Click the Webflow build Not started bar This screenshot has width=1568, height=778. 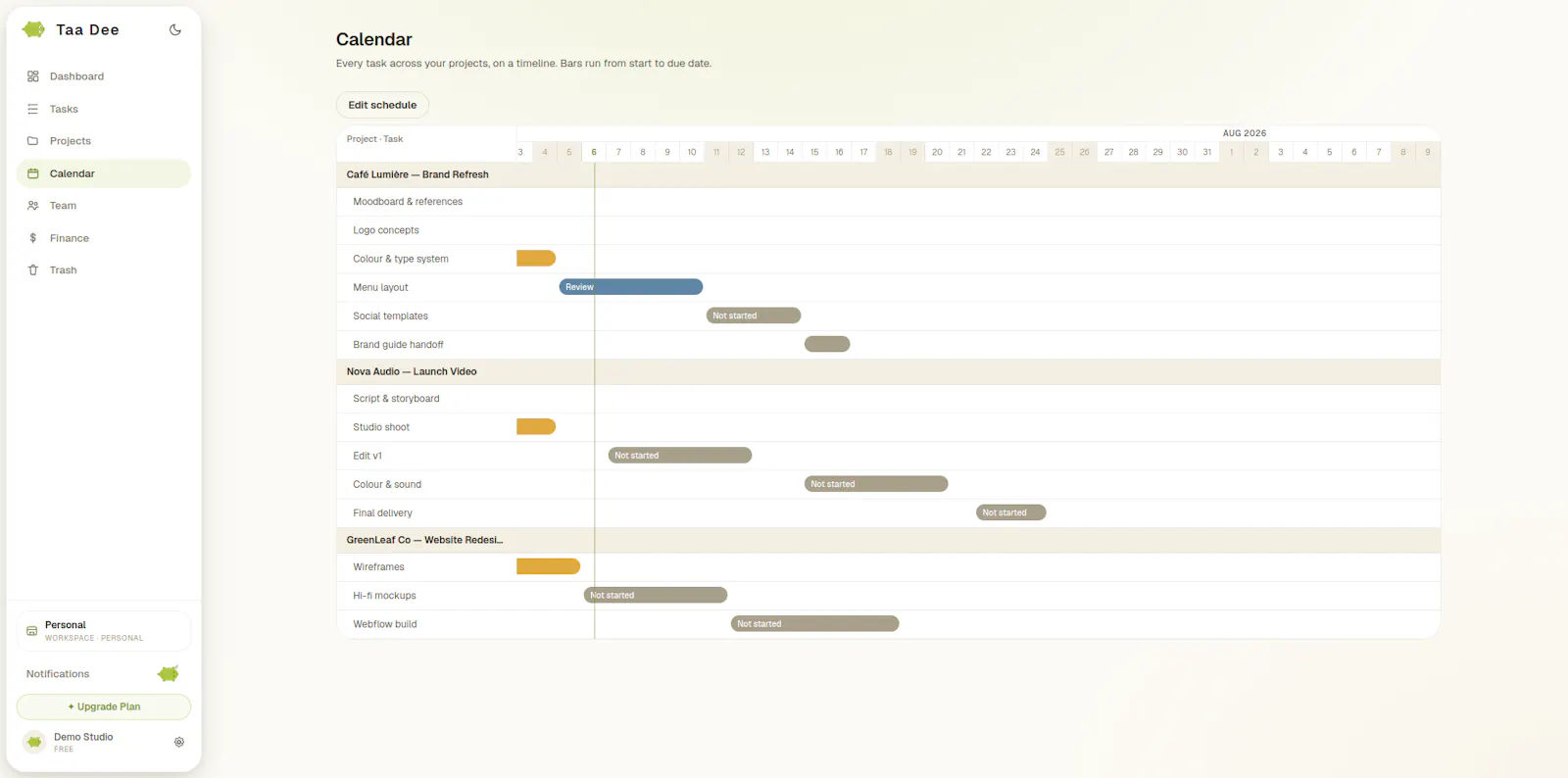[x=815, y=623]
